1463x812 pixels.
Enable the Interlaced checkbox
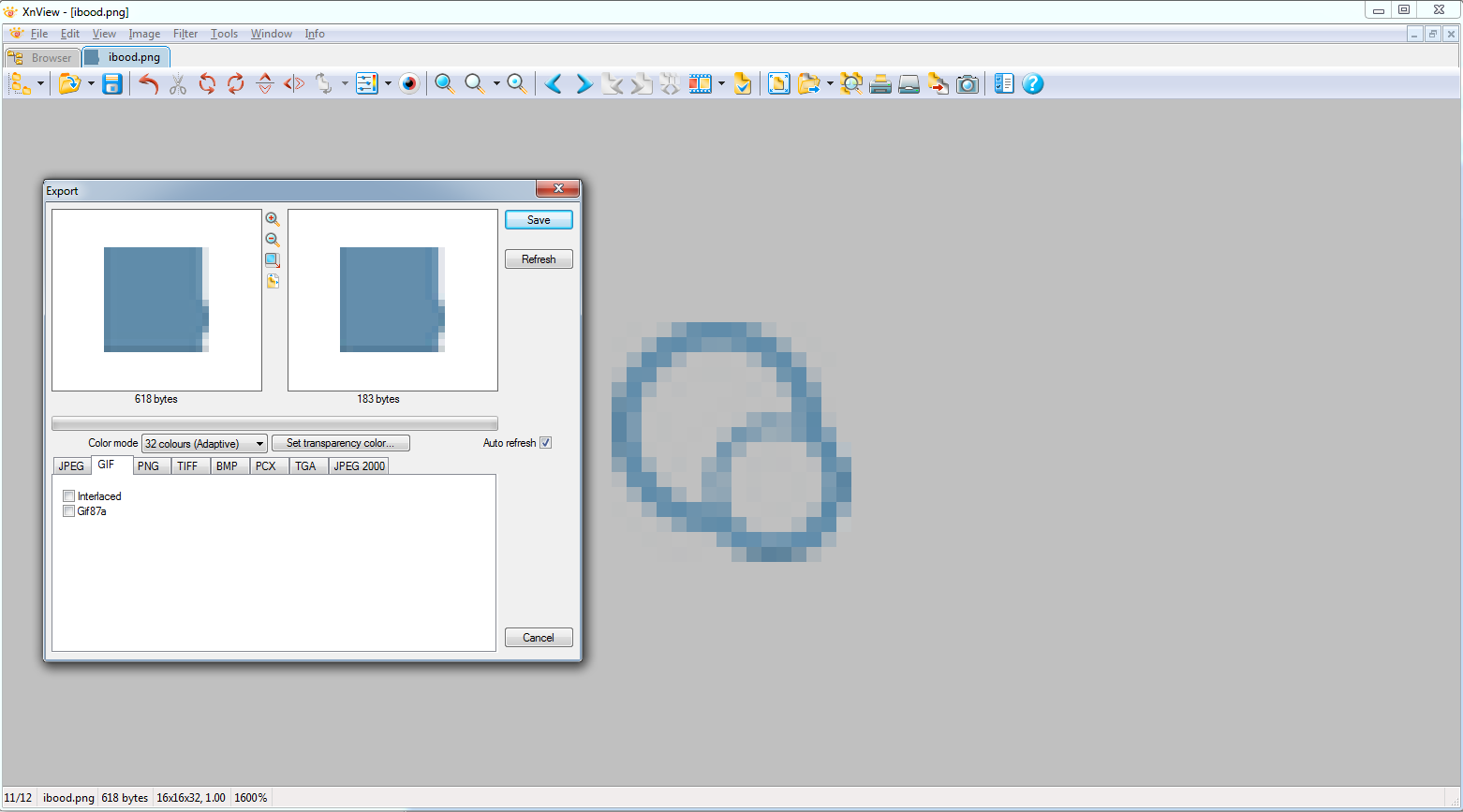[69, 496]
